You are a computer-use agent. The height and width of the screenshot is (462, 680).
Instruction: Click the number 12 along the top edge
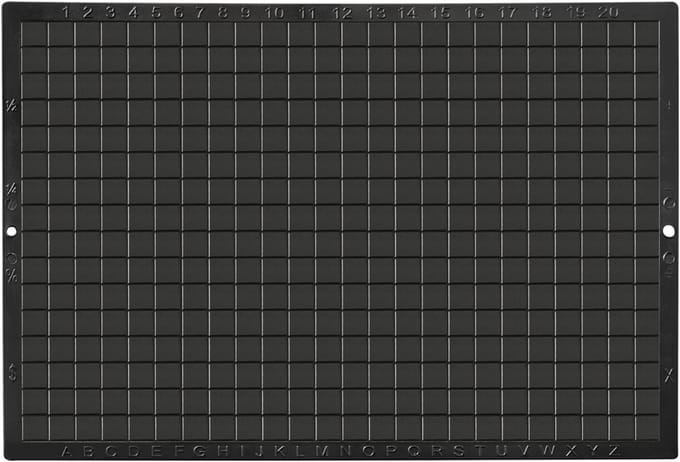[x=342, y=13]
